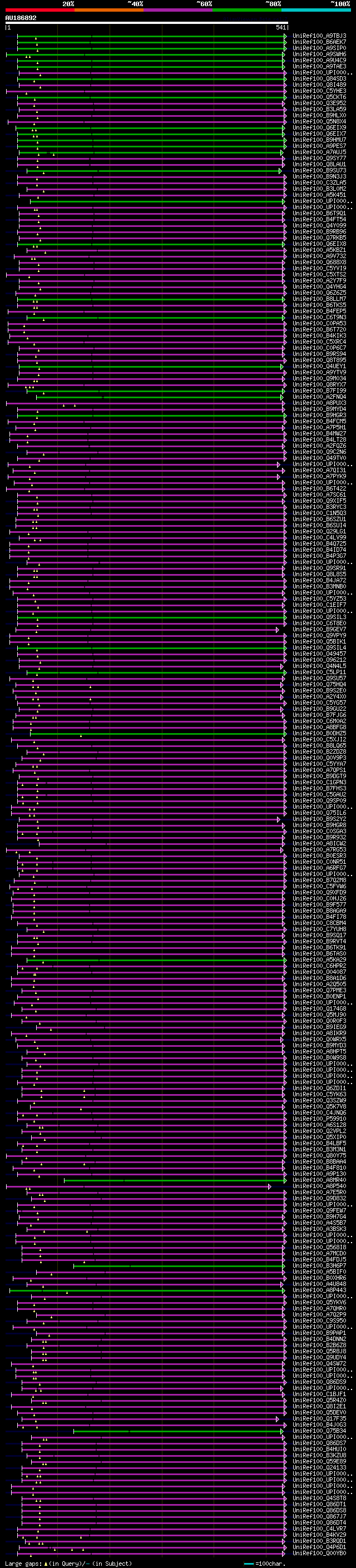Select hit label UniRef100_C5XTS2

click(x=319, y=275)
